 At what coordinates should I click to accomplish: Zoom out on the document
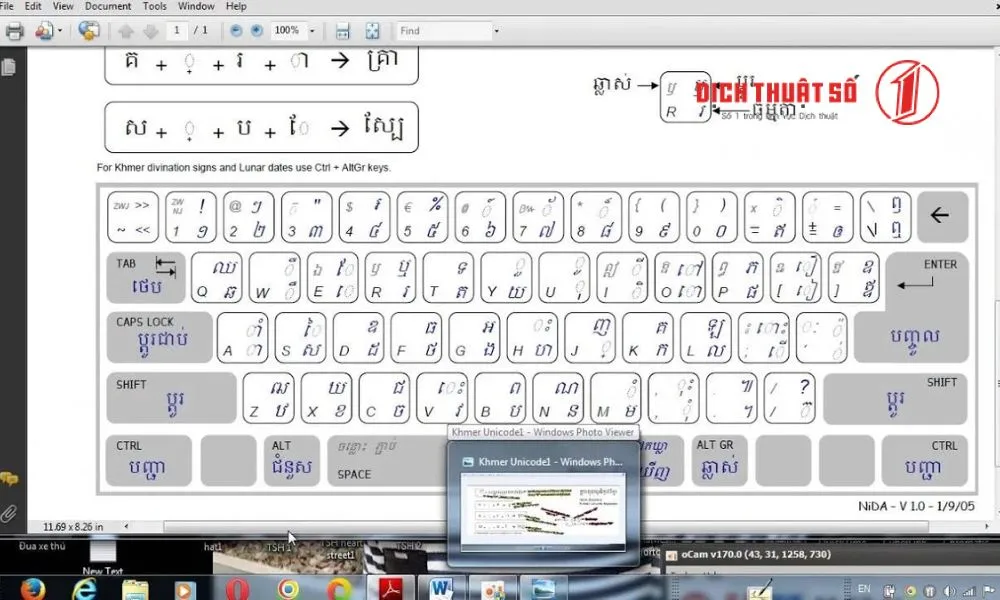click(x=234, y=31)
